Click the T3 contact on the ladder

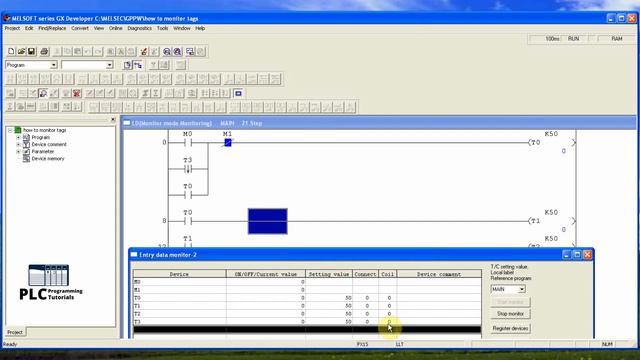click(187, 169)
